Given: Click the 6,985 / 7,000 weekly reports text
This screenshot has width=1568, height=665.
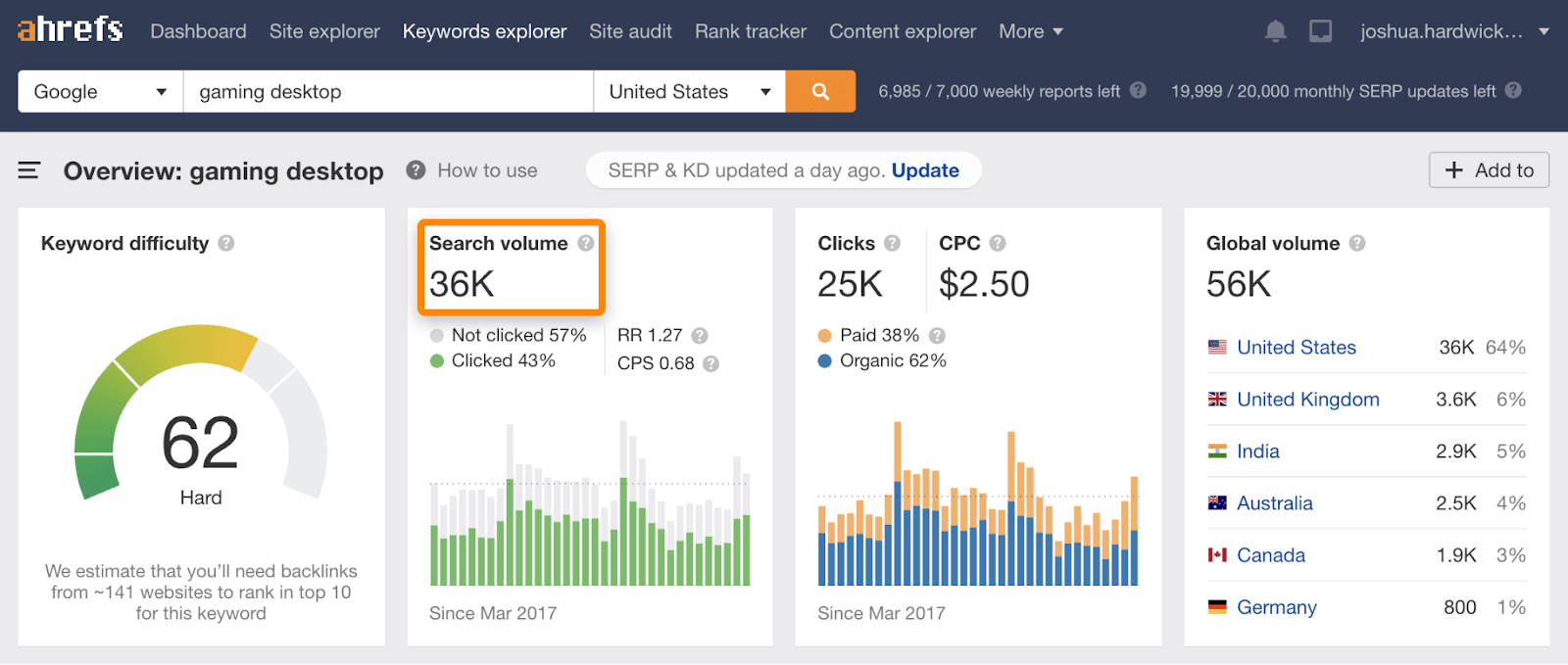Looking at the screenshot, I should [999, 91].
